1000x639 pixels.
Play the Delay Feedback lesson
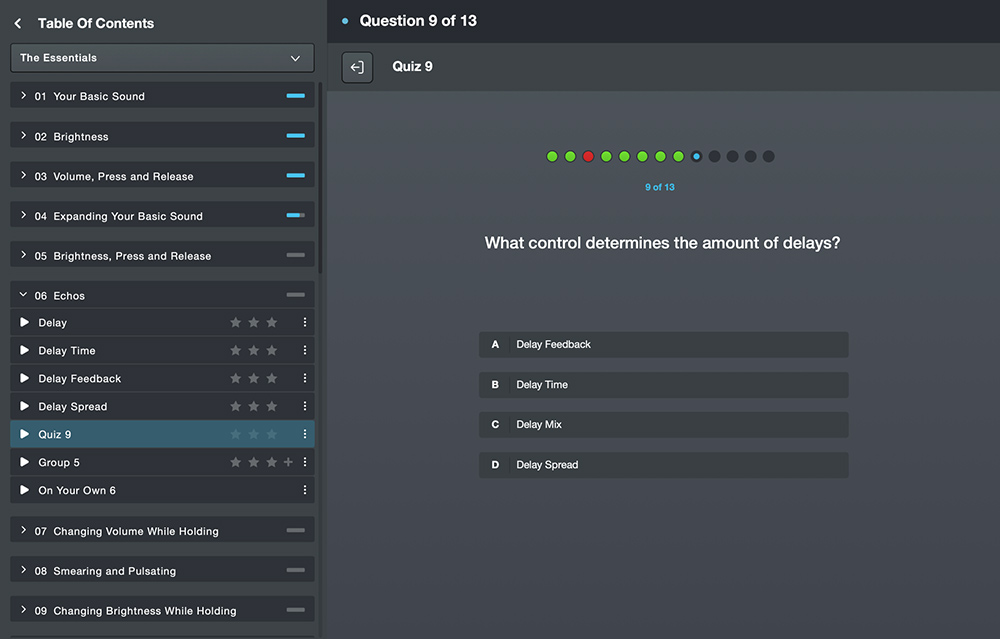[x=26, y=378]
